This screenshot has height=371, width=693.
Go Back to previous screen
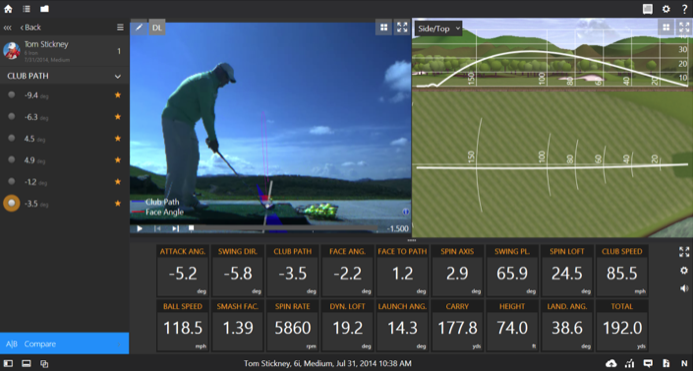click(30, 27)
